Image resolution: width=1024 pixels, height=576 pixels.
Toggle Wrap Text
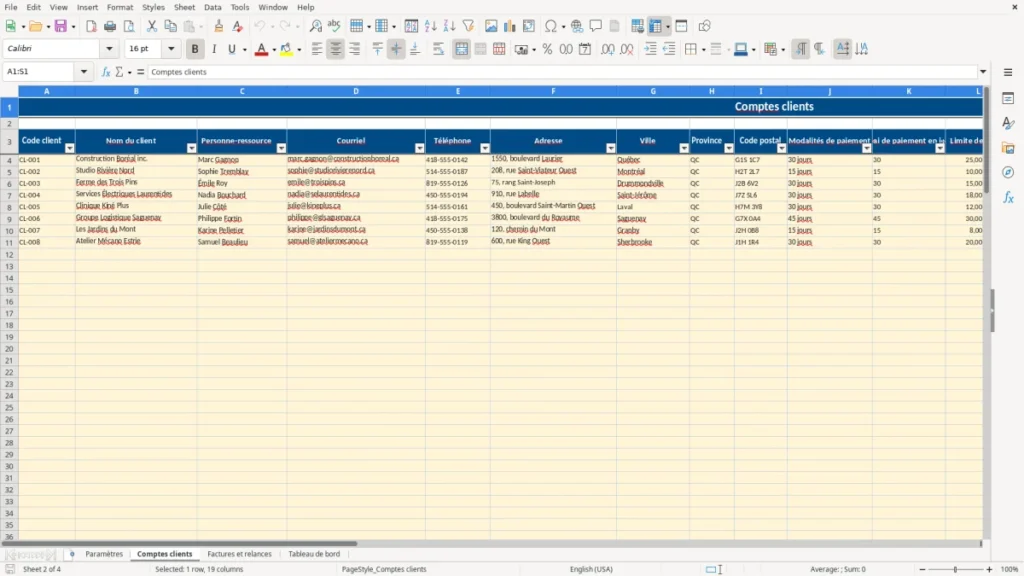[x=438, y=49]
